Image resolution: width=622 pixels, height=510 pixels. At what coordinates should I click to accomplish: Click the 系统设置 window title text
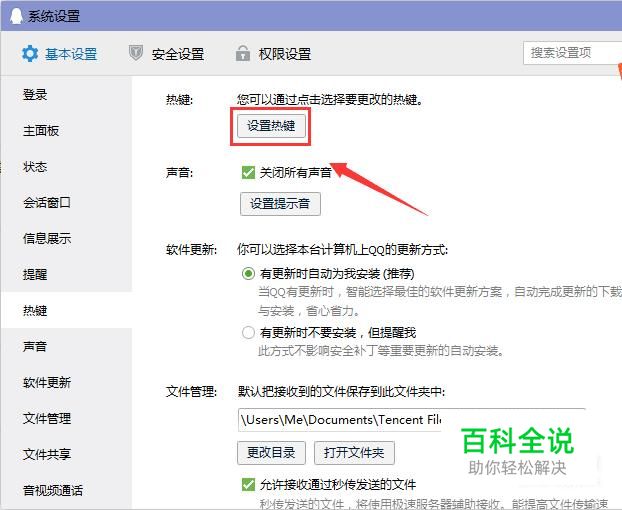[x=54, y=16]
